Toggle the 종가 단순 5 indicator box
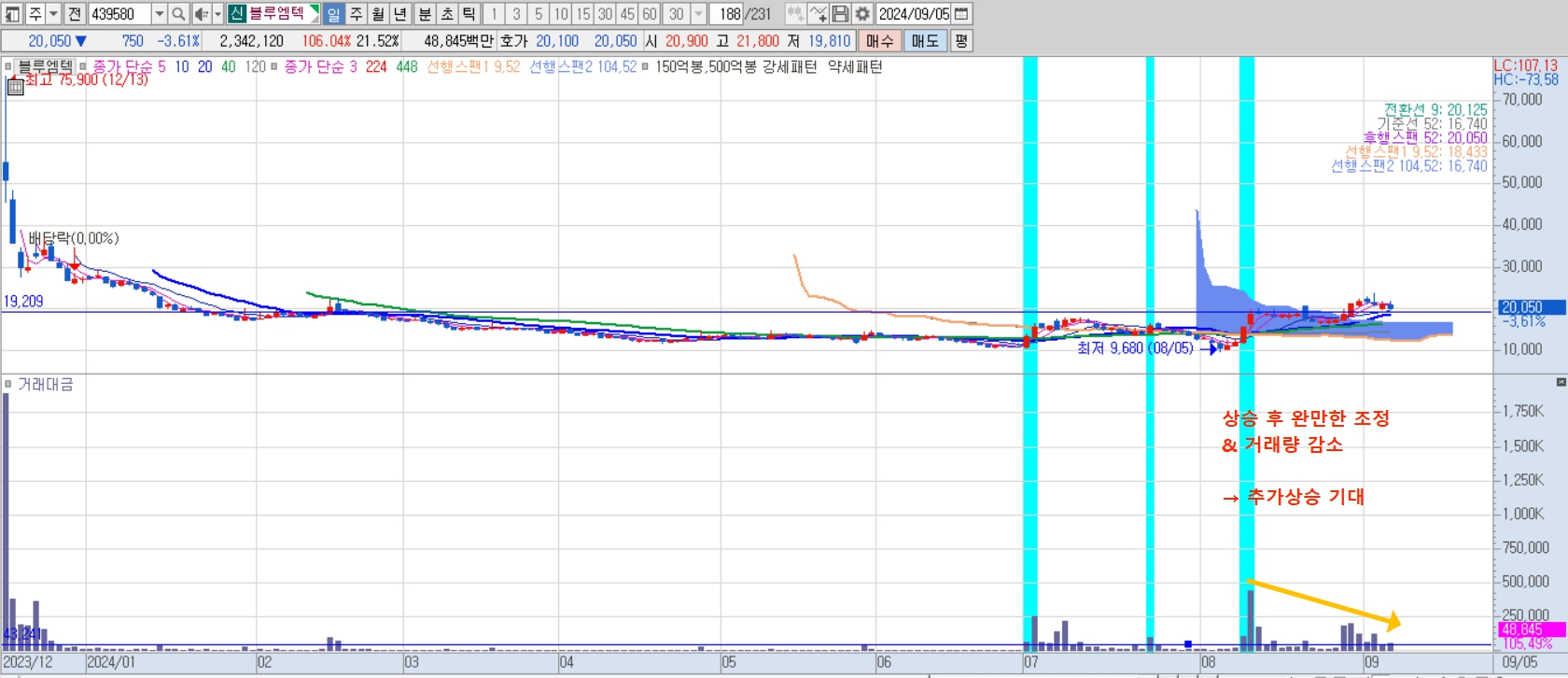The width and height of the screenshot is (1568, 678). click(83, 66)
